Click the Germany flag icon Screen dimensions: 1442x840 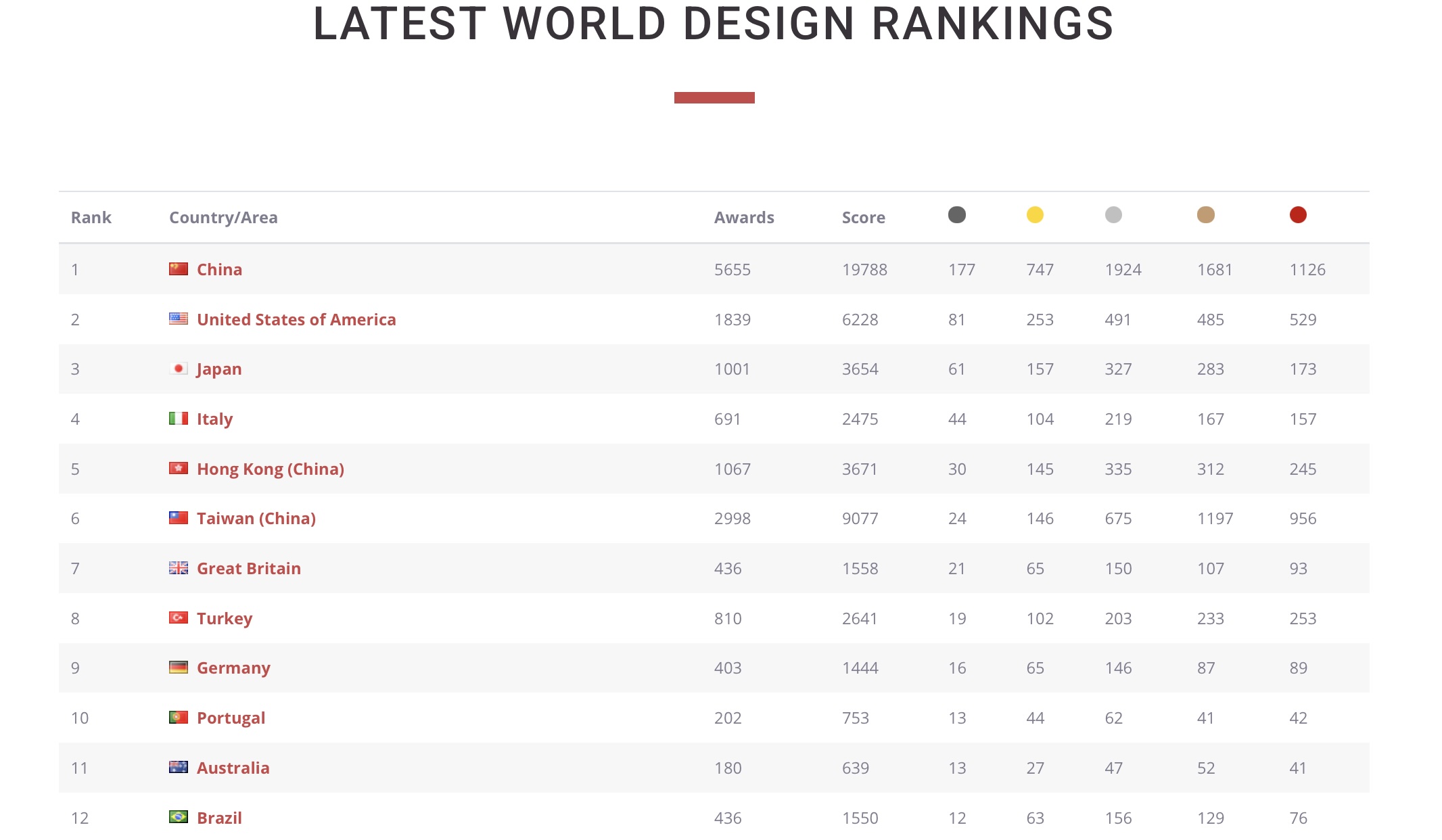[179, 668]
